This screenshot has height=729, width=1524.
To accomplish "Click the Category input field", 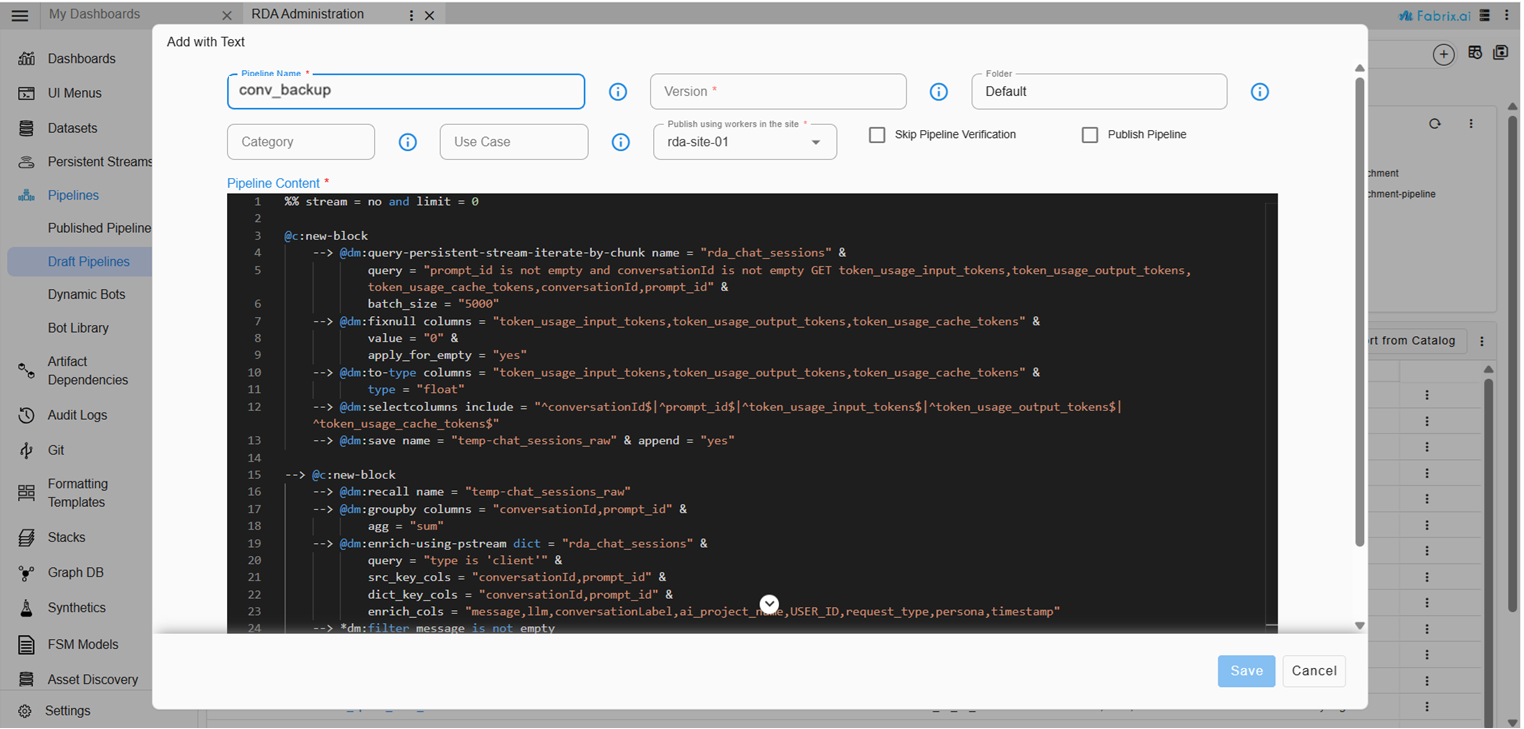I will click(x=301, y=142).
